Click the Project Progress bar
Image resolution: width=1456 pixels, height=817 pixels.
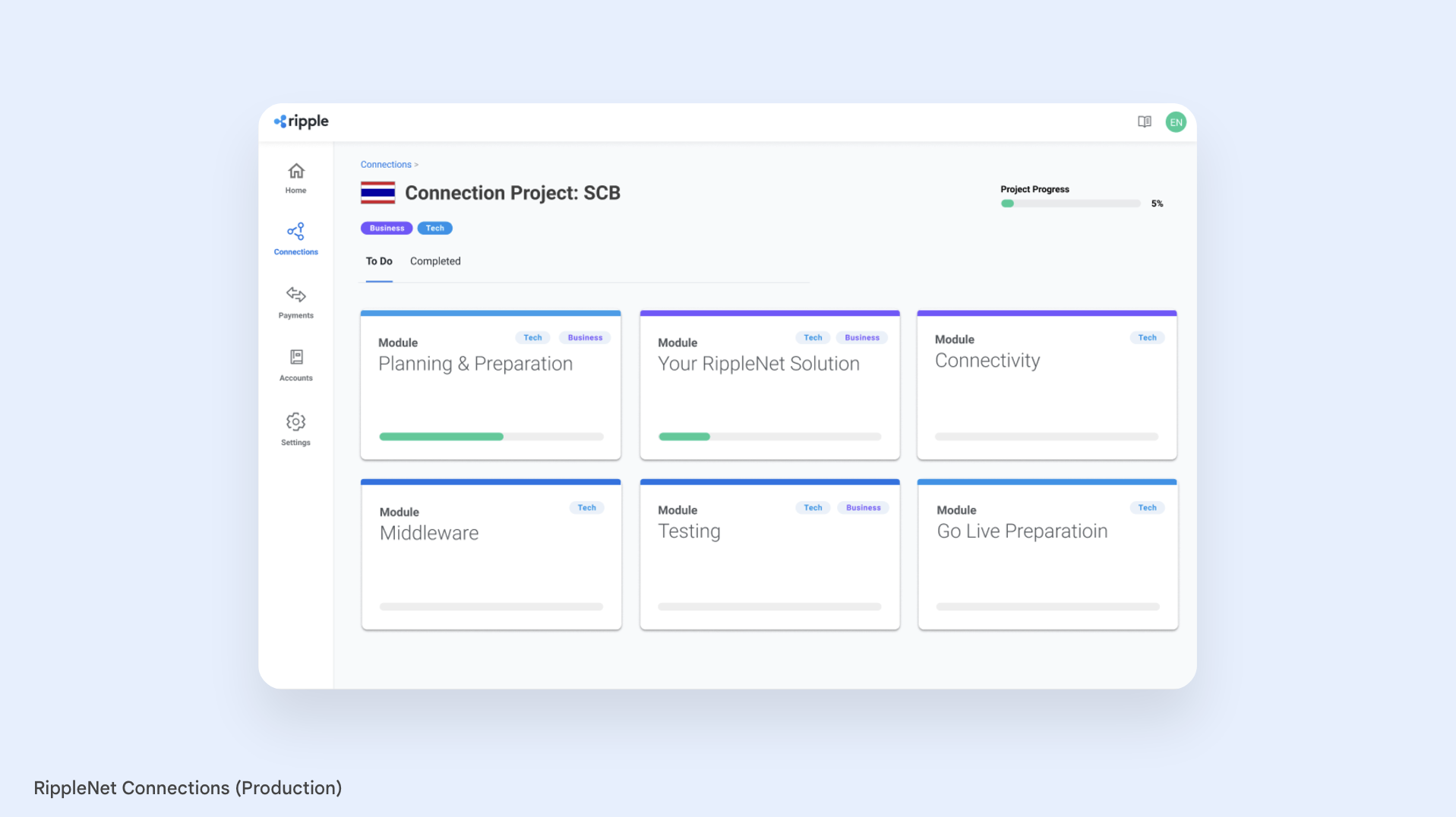click(1071, 203)
